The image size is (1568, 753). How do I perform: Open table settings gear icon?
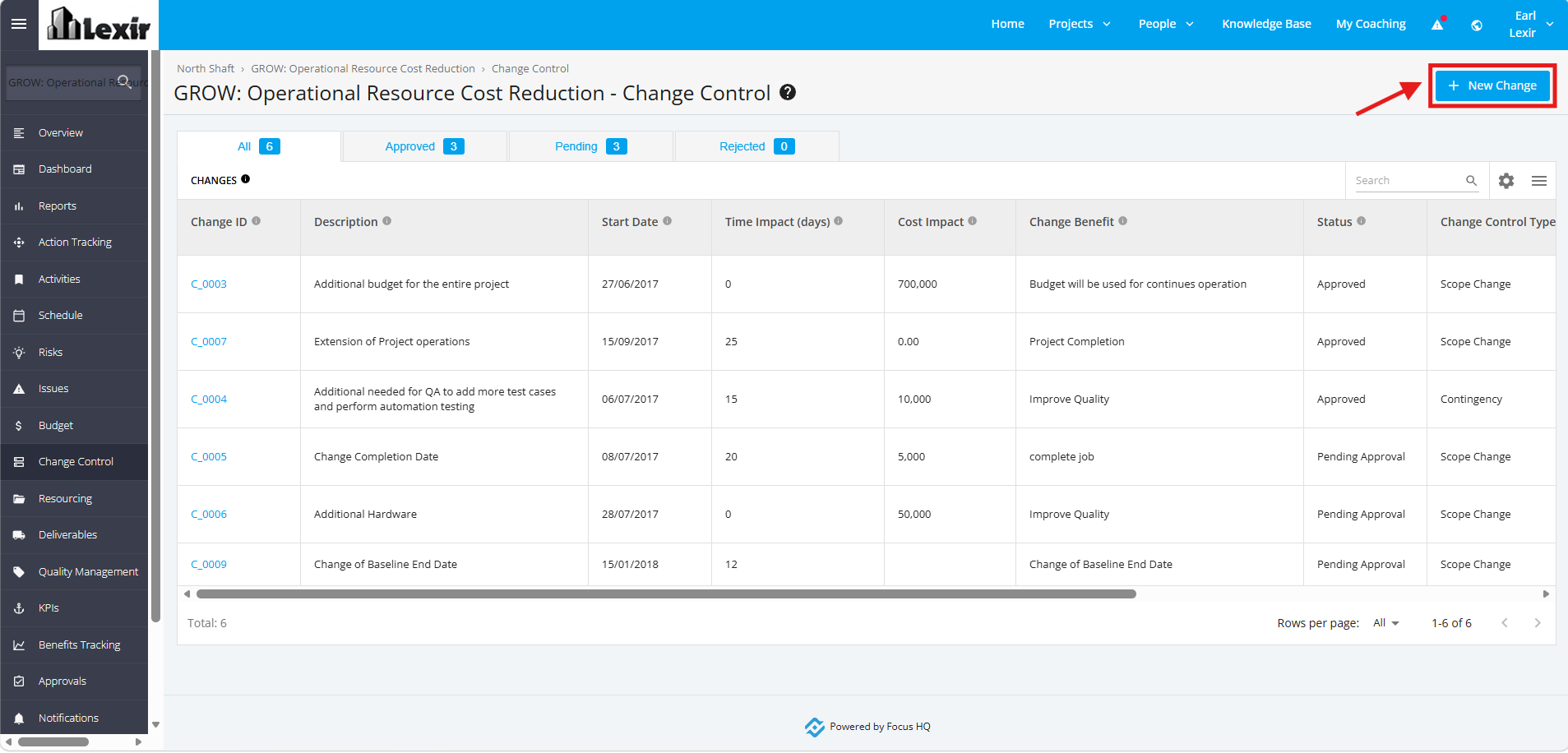click(x=1506, y=181)
